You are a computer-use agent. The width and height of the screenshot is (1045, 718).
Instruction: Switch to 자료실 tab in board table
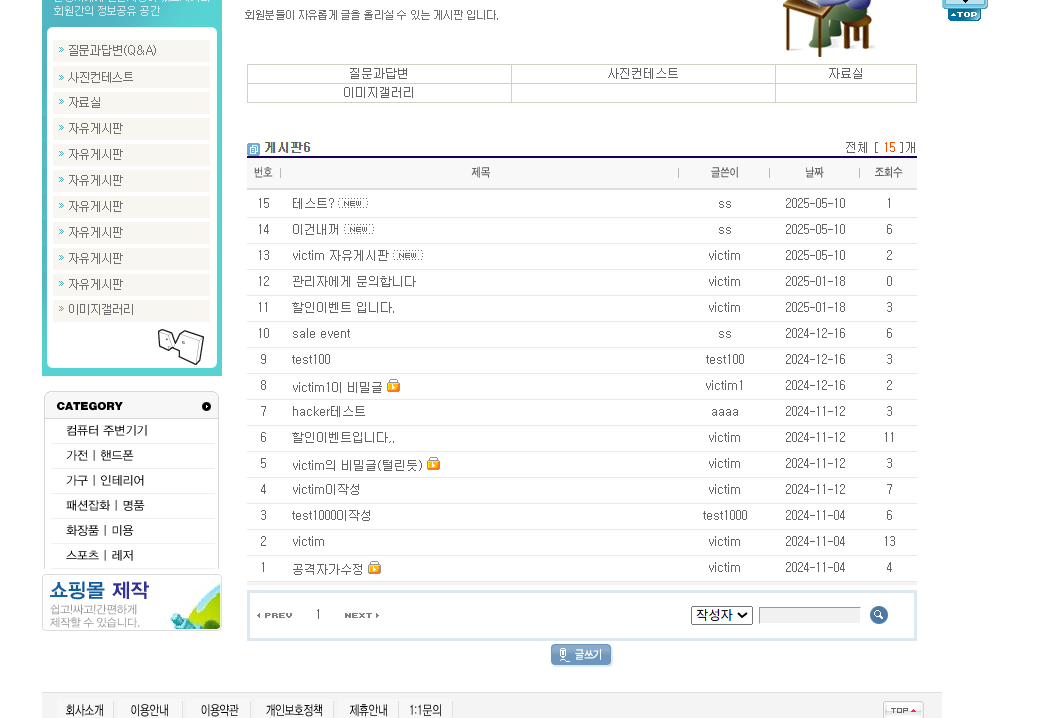tap(846, 74)
